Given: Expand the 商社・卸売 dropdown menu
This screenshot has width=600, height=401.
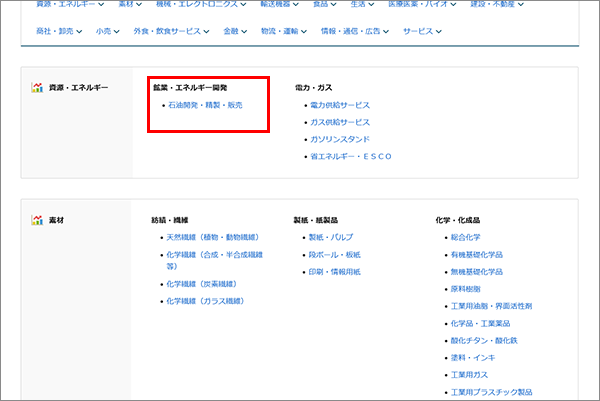Looking at the screenshot, I should pyautogui.click(x=59, y=31).
